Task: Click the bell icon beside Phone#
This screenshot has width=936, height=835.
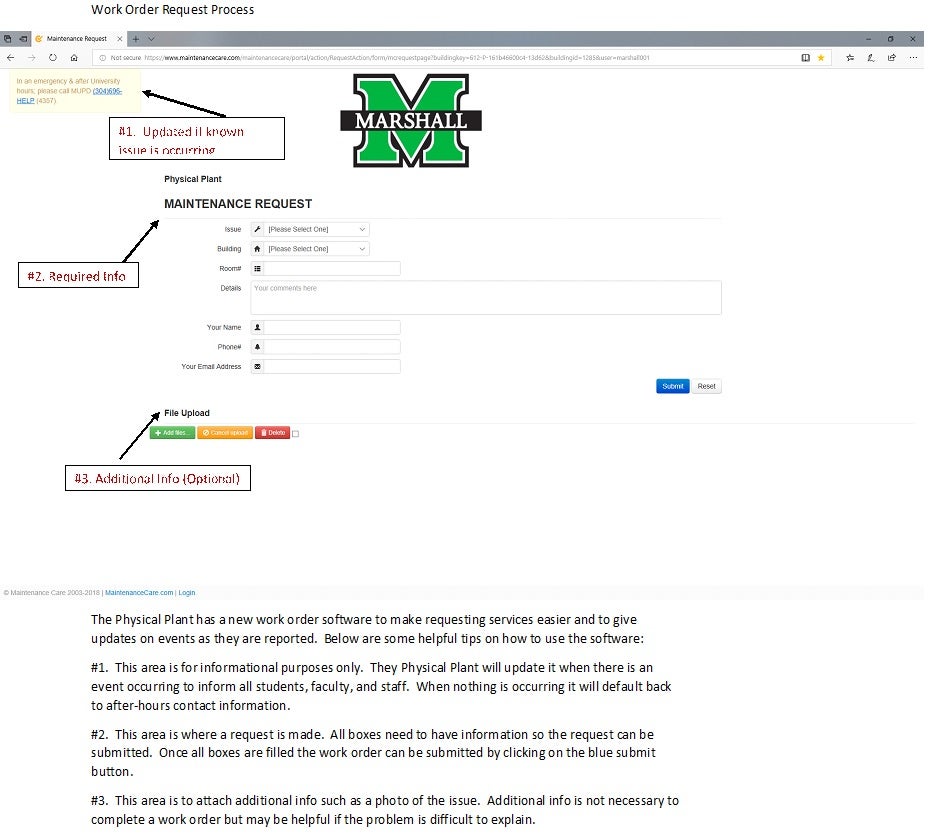Action: tap(257, 347)
